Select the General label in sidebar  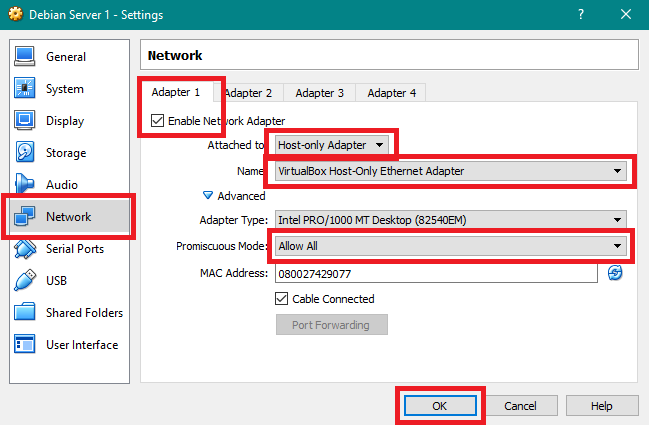click(66, 57)
